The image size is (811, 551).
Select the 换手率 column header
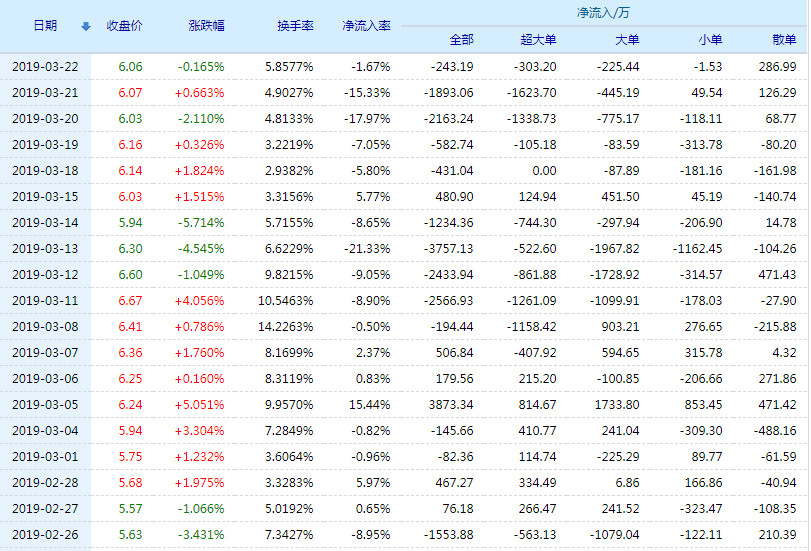(x=295, y=26)
